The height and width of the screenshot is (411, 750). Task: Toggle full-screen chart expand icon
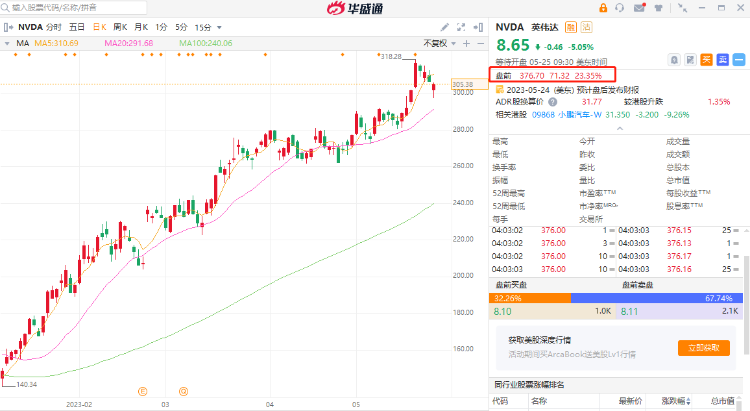tap(461, 27)
